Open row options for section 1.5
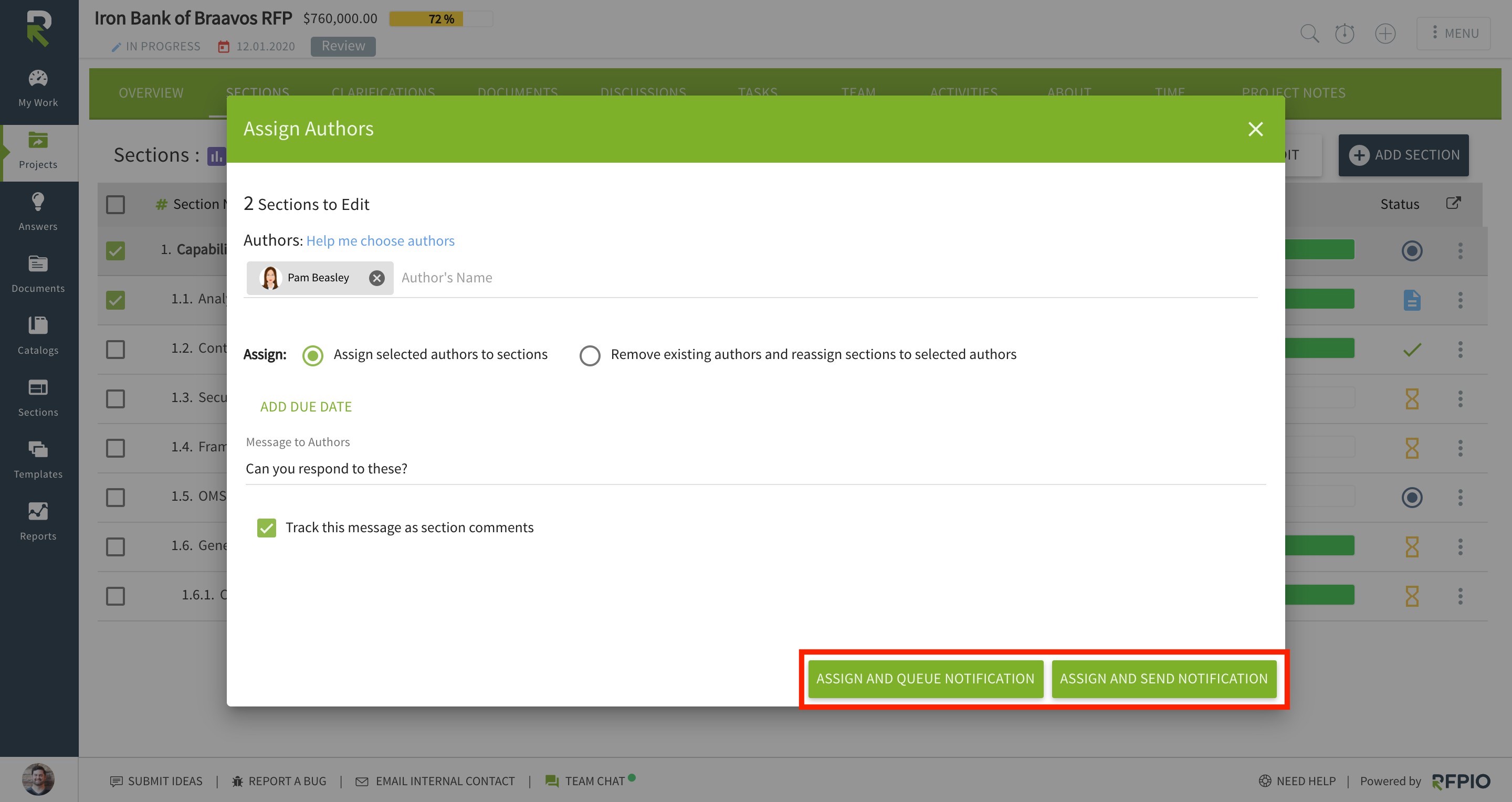The width and height of the screenshot is (1512, 802). click(1461, 498)
